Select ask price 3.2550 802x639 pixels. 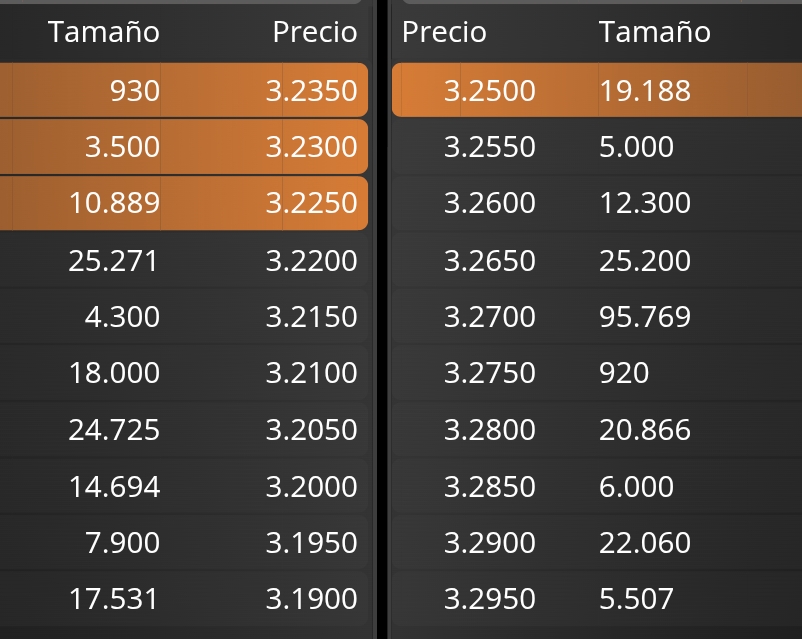tap(489, 147)
